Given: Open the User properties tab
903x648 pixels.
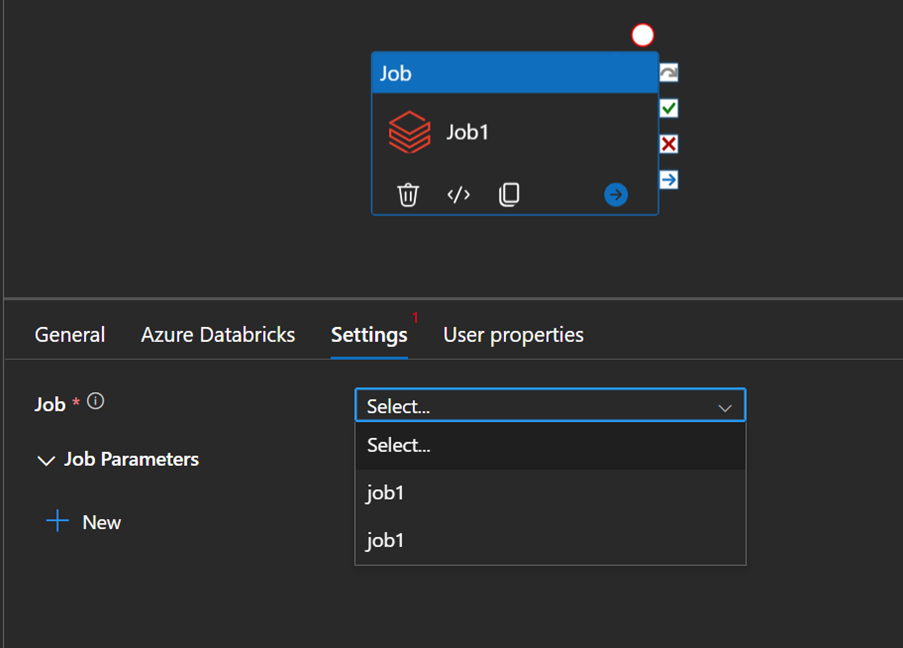Looking at the screenshot, I should point(513,335).
